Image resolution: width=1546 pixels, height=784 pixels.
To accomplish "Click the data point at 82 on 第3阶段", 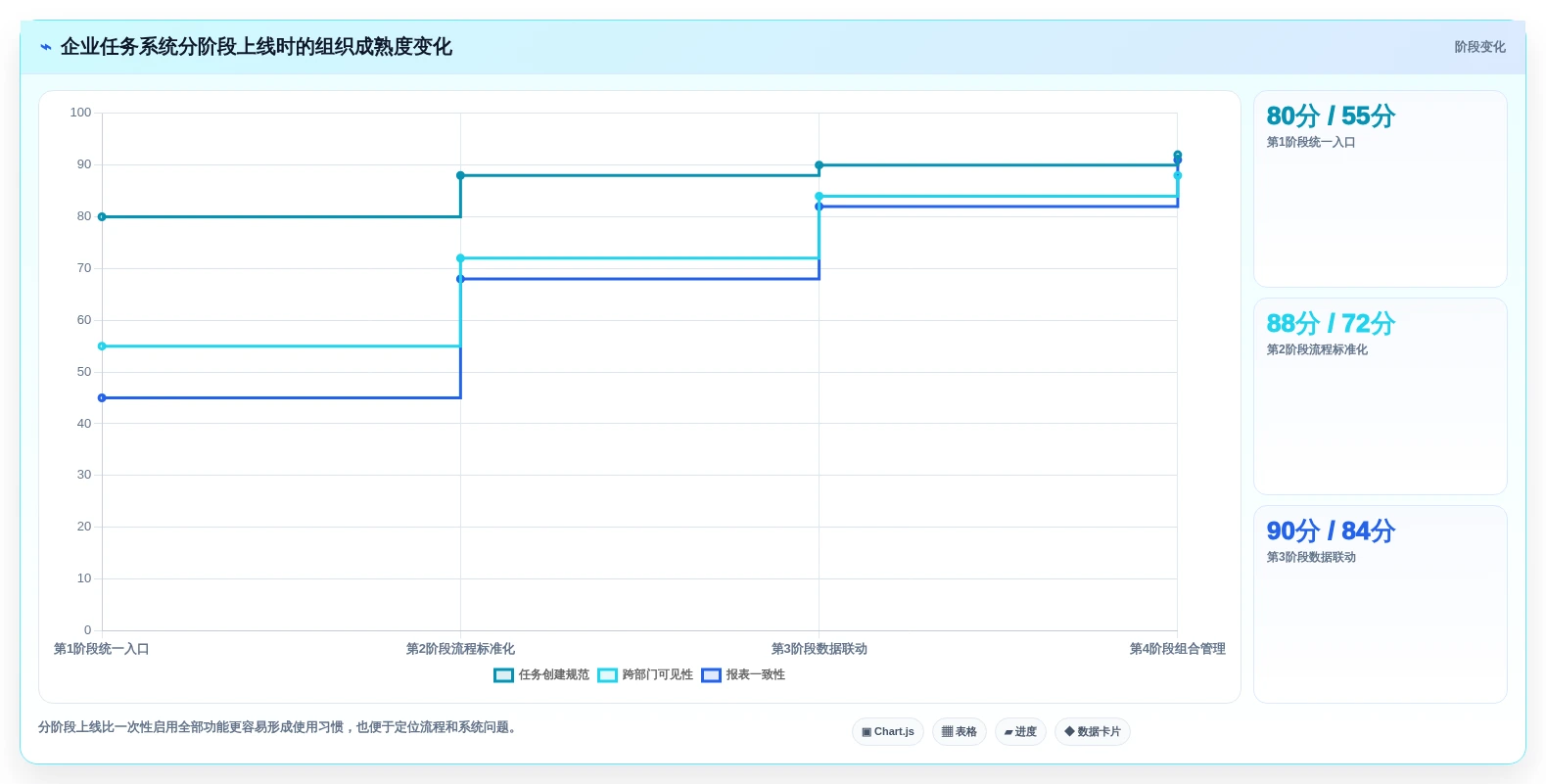I will click(820, 207).
